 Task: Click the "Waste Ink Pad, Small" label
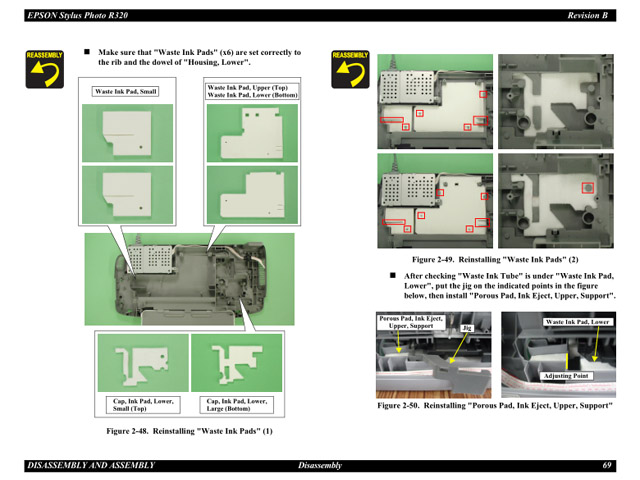coord(126,91)
